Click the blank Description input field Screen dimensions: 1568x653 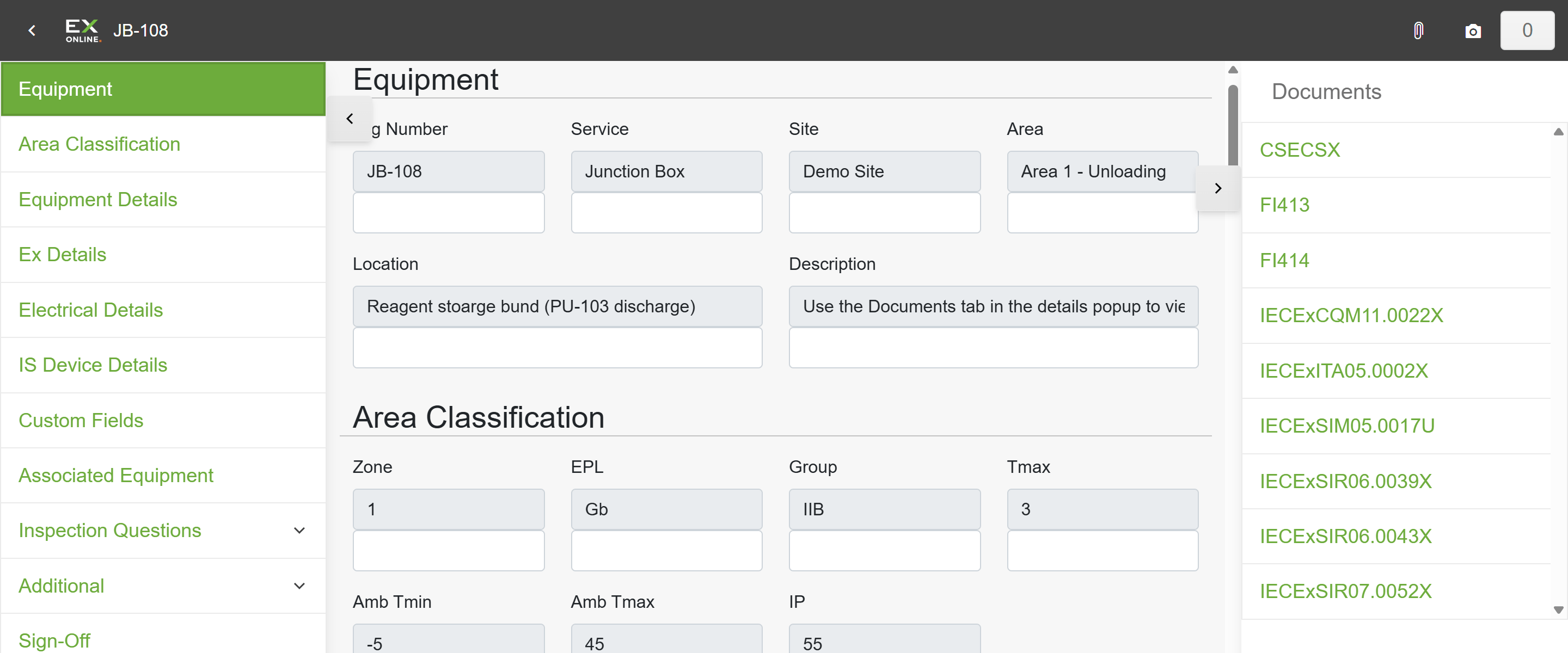[x=994, y=348]
